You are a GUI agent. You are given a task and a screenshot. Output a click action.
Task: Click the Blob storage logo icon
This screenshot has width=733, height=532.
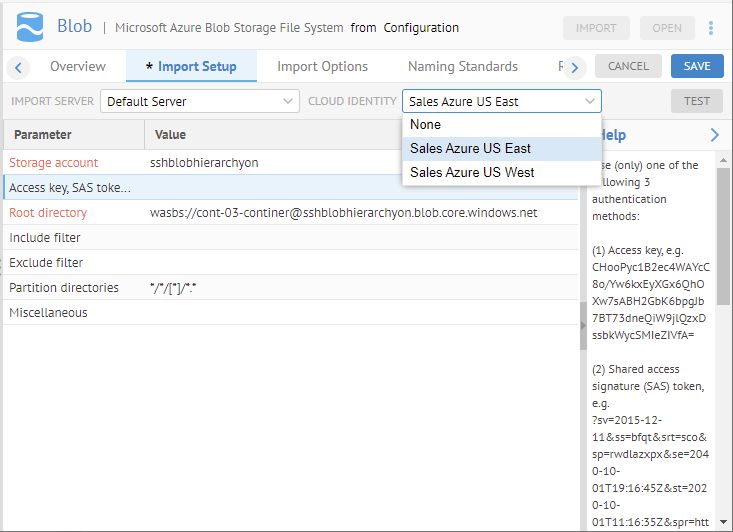(x=30, y=28)
